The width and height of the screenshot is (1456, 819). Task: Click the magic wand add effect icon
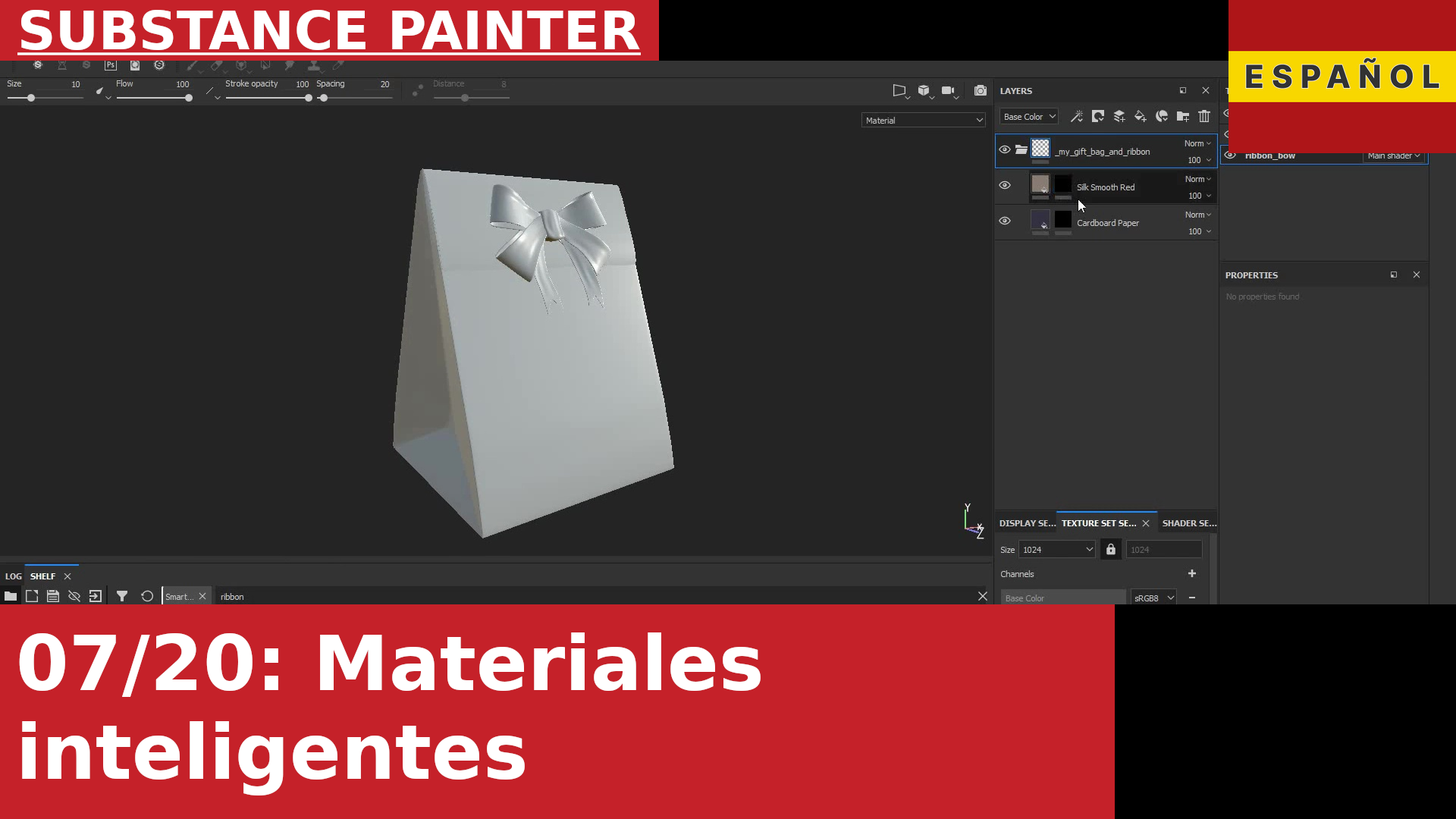pyautogui.click(x=1076, y=116)
